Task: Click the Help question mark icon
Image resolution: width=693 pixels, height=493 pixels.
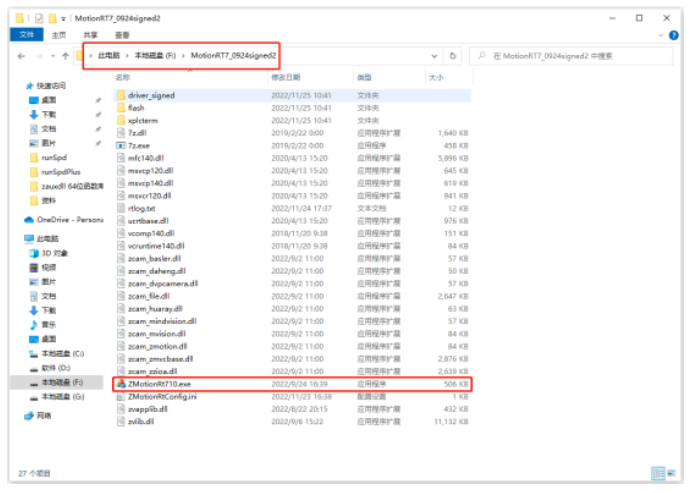Action: [674, 35]
